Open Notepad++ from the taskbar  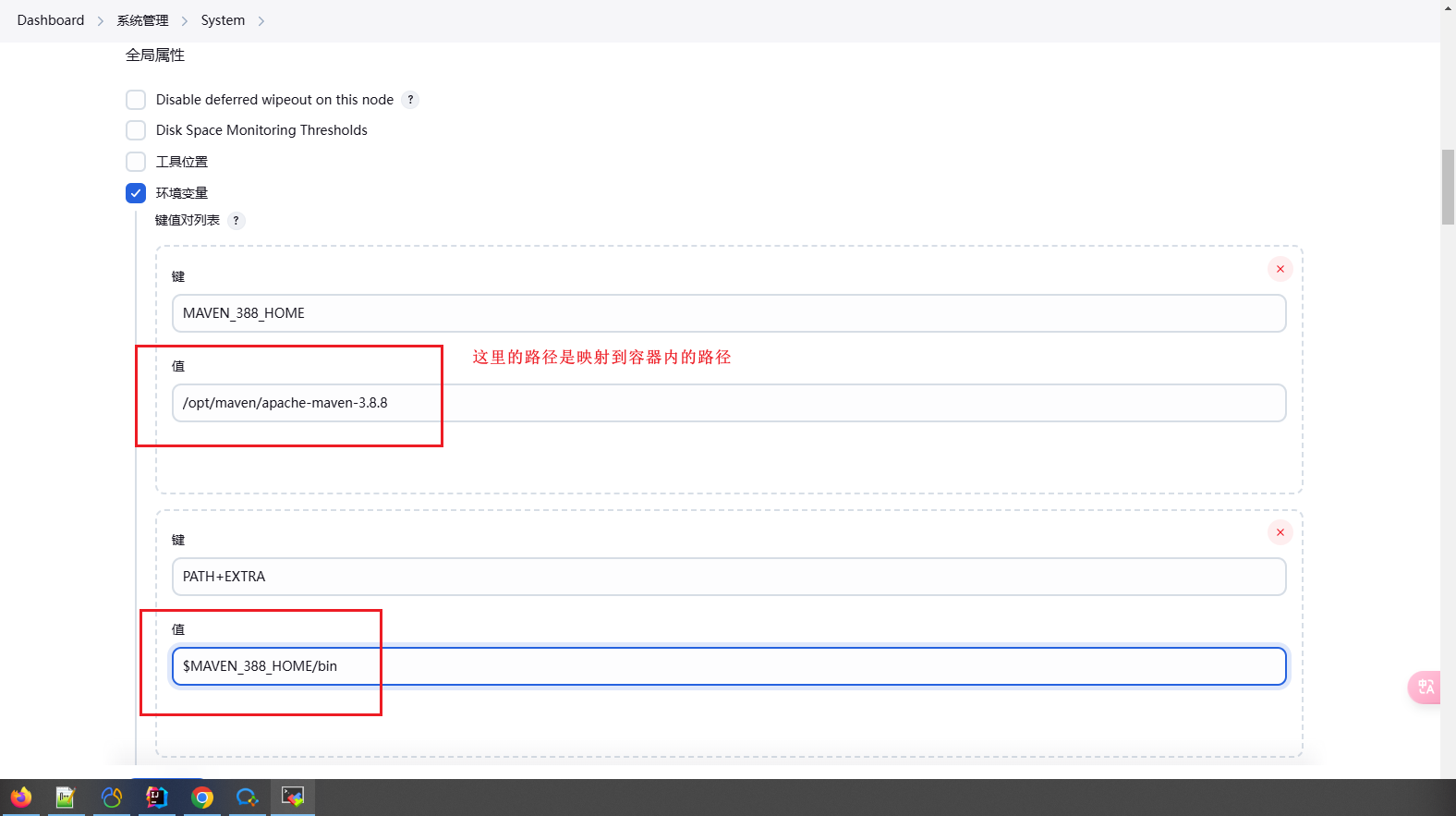pos(66,797)
